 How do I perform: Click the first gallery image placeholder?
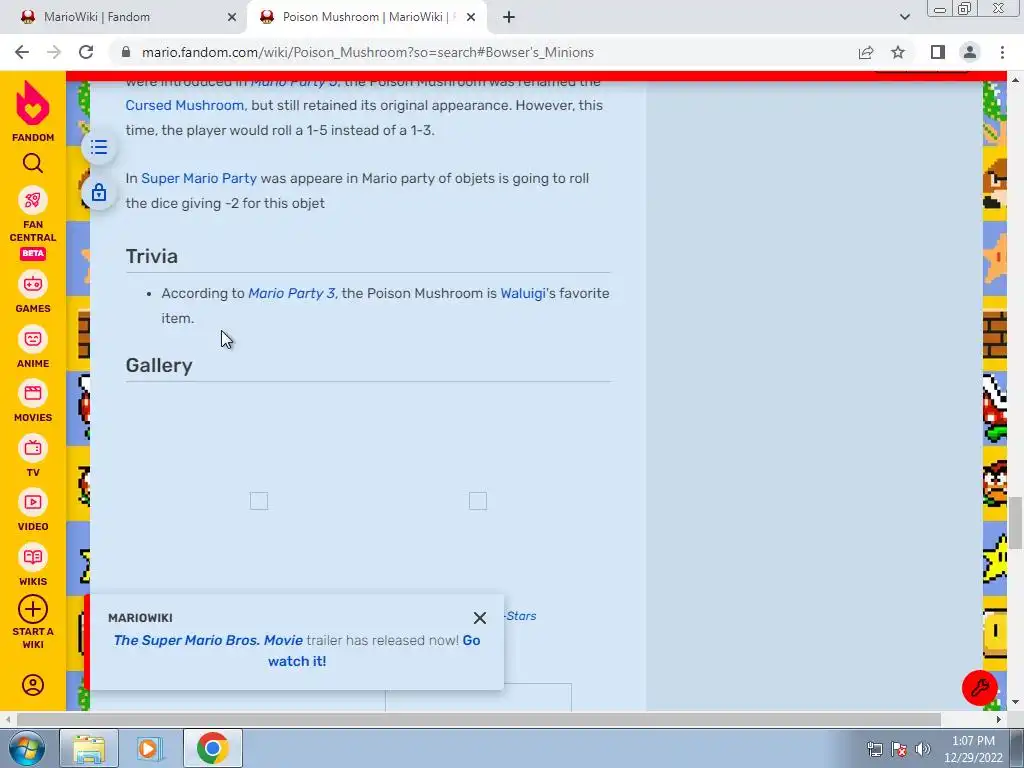click(259, 501)
